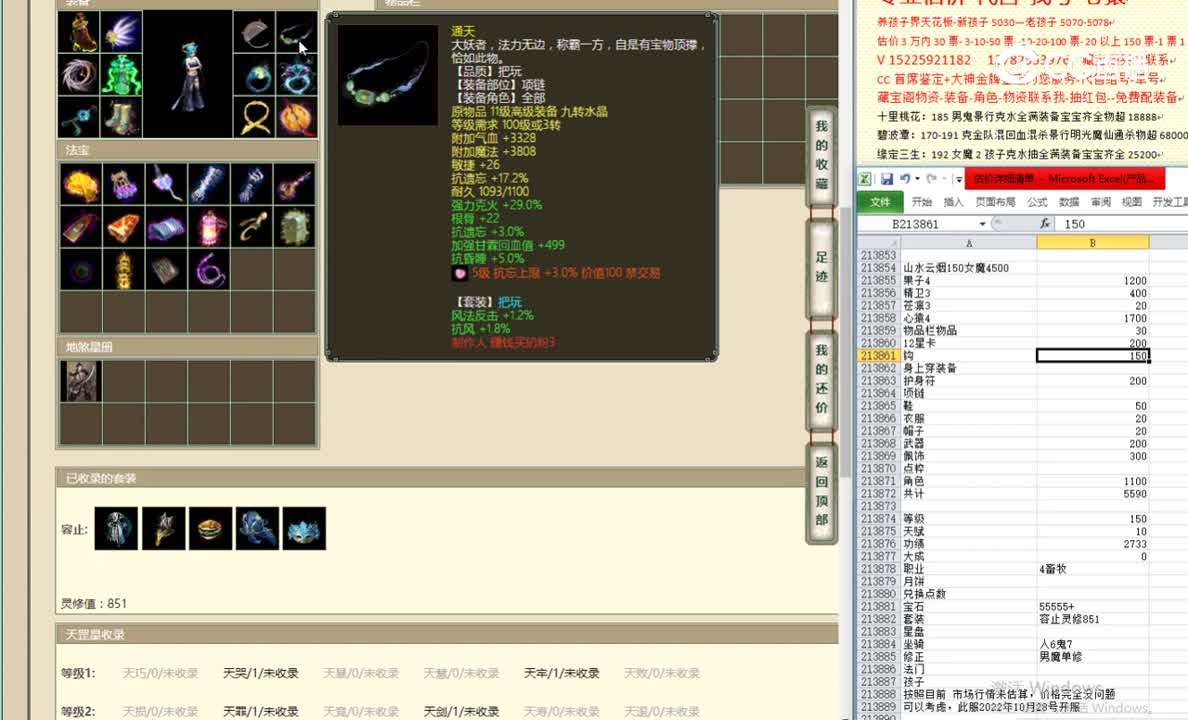Select the white feather fan weapon icon

(121, 32)
